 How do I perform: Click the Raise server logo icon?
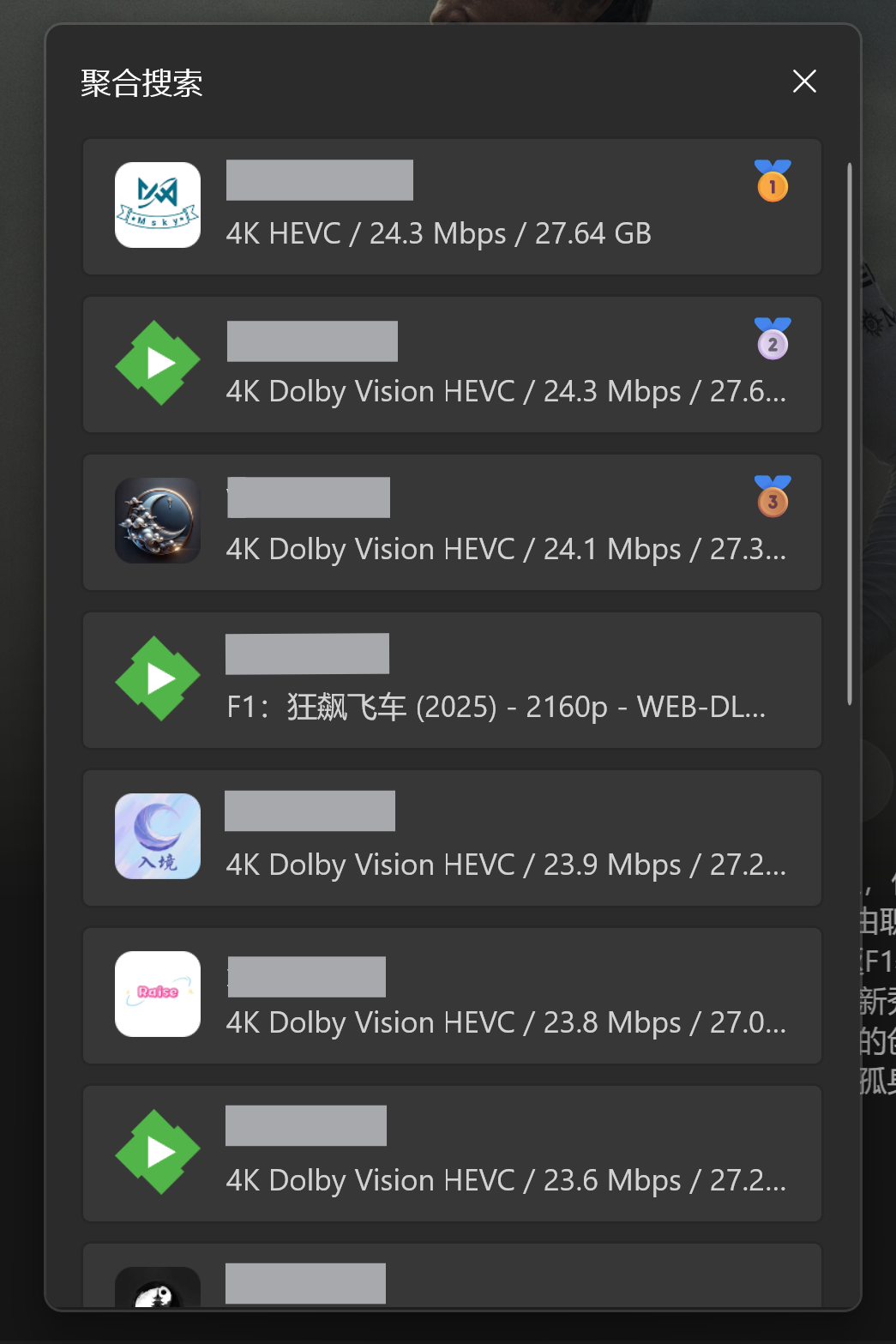click(x=158, y=994)
